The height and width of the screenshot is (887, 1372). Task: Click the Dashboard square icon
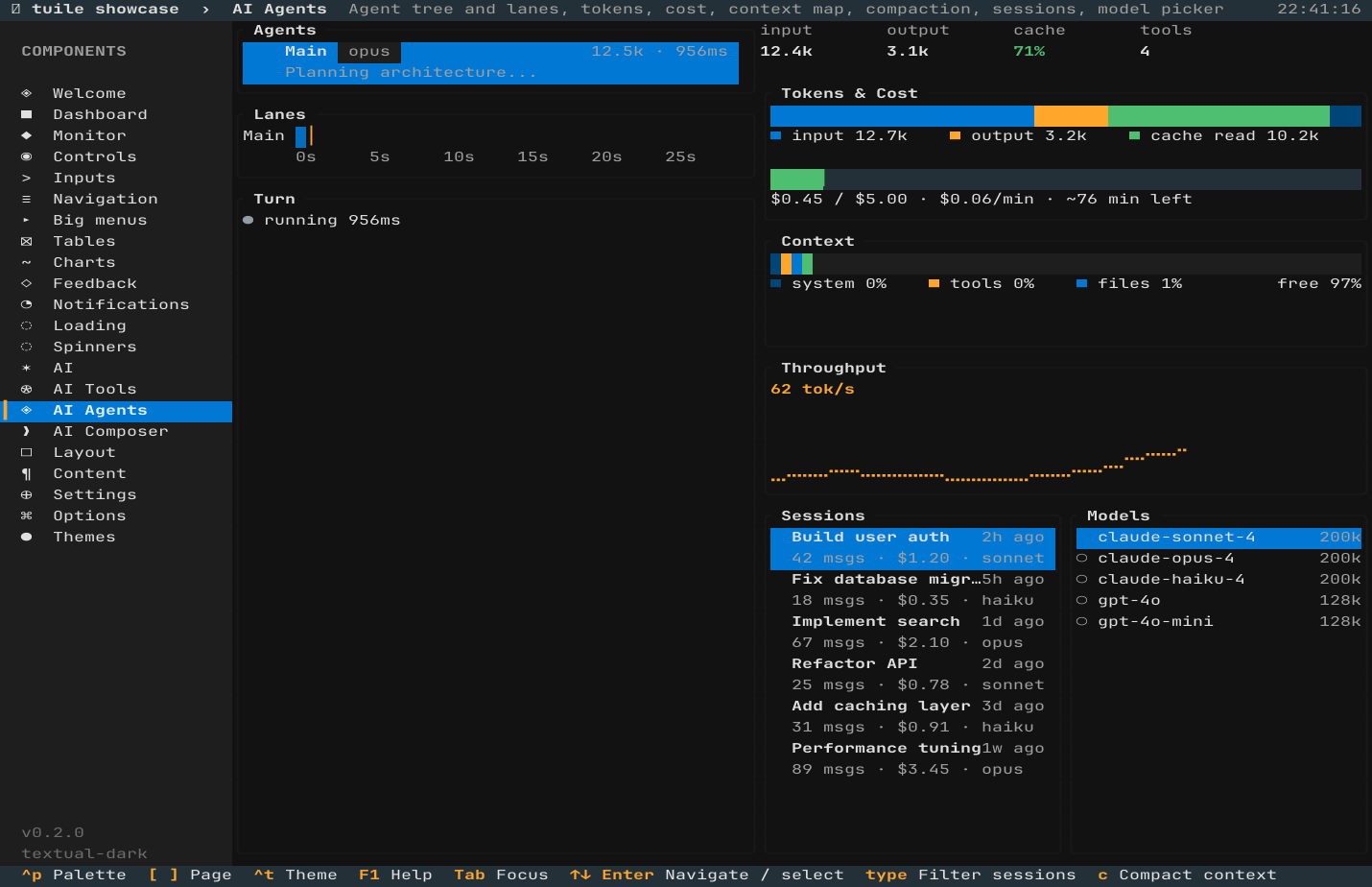click(27, 114)
